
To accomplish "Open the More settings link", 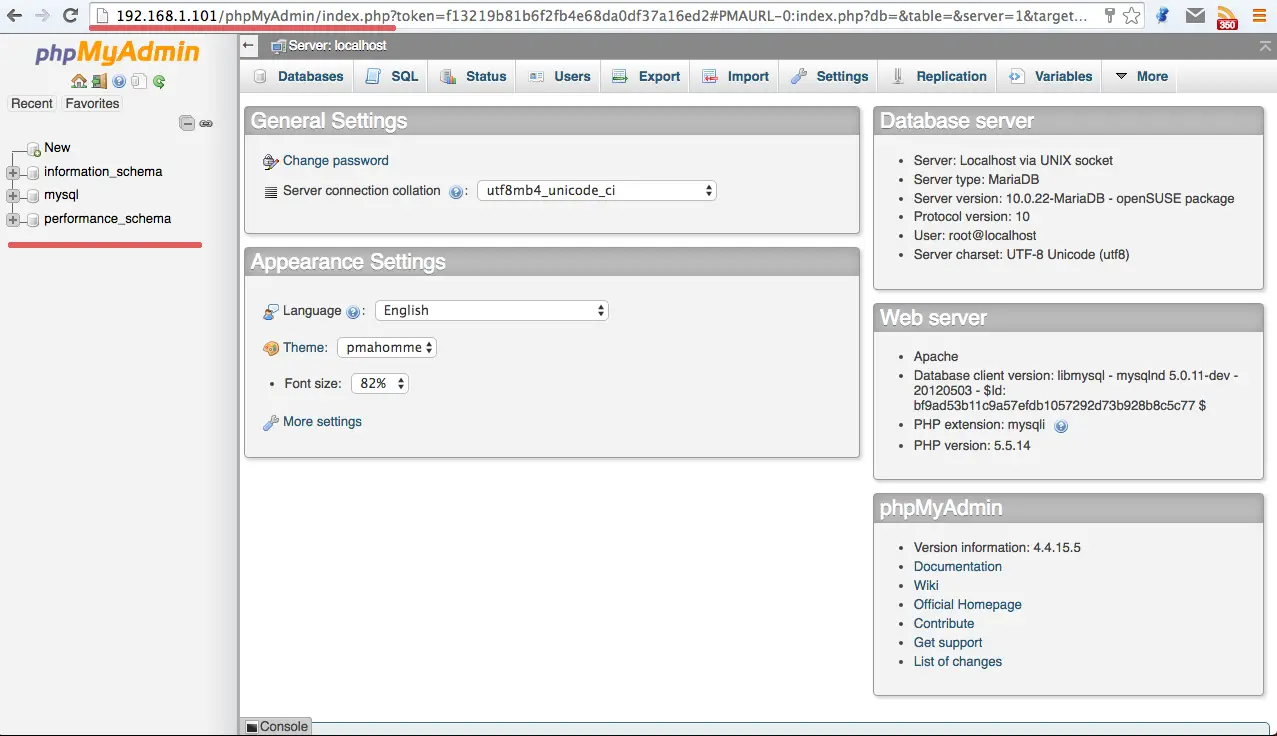I will pos(322,422).
